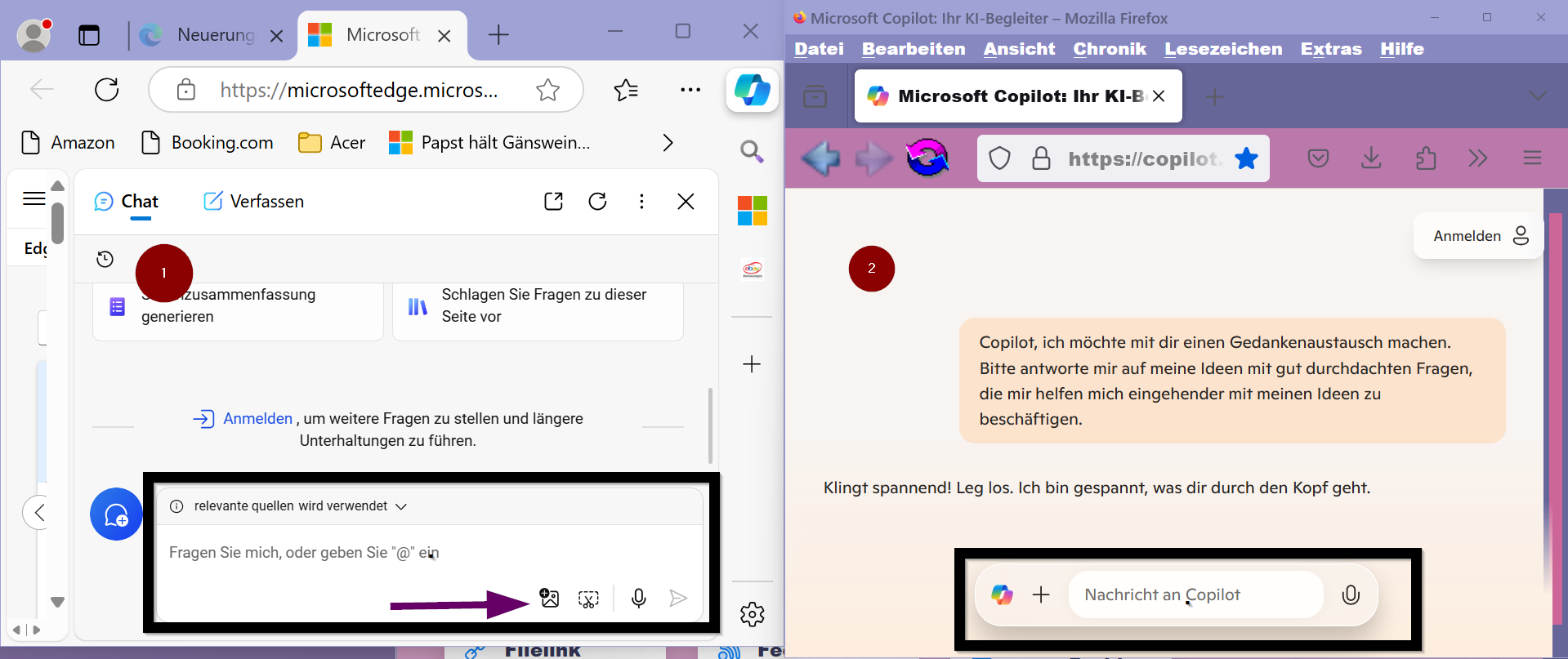This screenshot has width=1568, height=659.
Task: Open the Acer favorites folder
Action: pyautogui.click(x=332, y=143)
